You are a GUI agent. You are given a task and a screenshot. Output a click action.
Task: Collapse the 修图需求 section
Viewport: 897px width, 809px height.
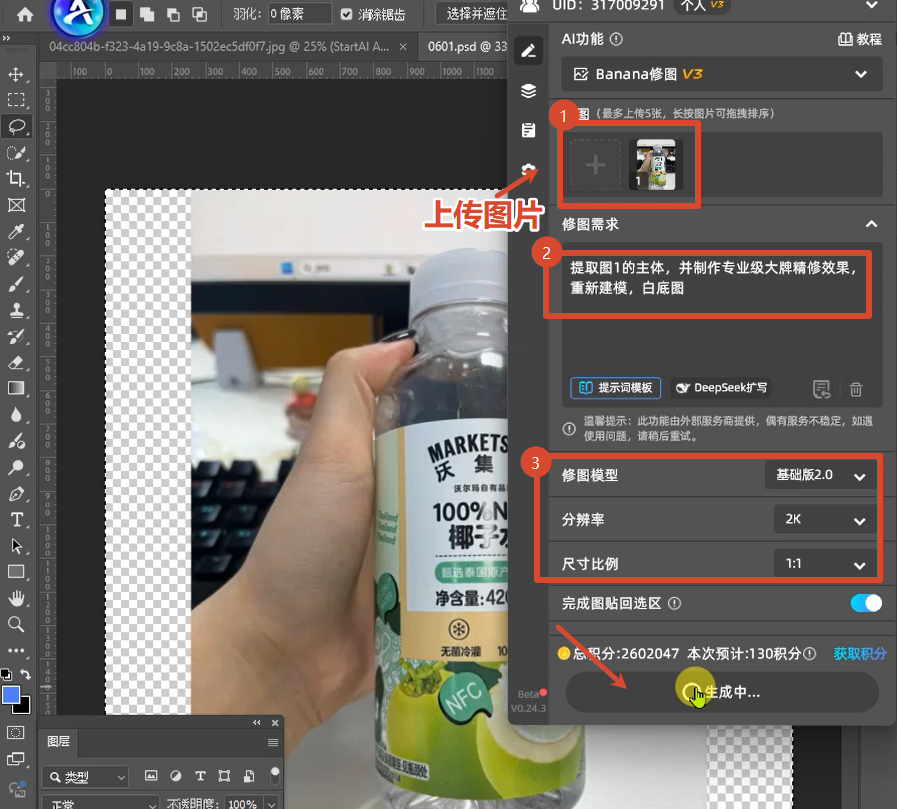[x=871, y=224]
